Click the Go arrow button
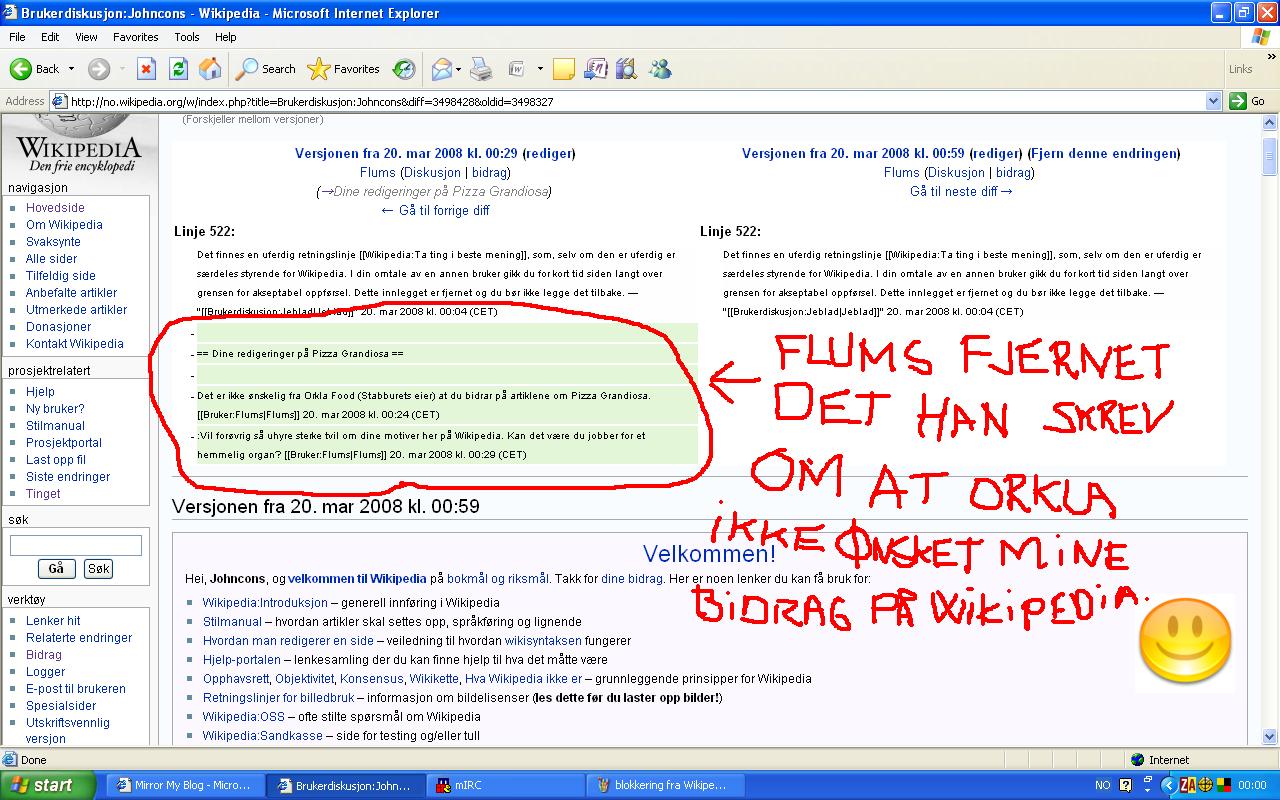This screenshot has height=800, width=1280. 1248,101
